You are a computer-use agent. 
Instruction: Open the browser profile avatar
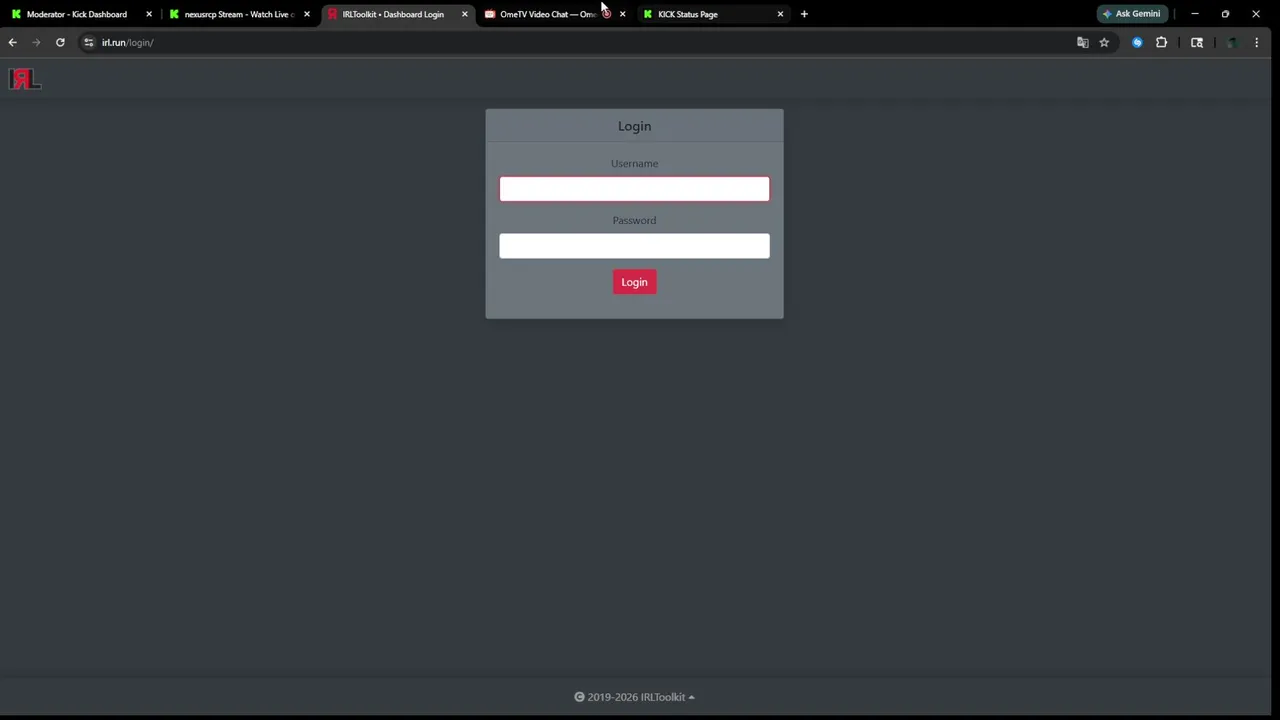(x=1232, y=42)
